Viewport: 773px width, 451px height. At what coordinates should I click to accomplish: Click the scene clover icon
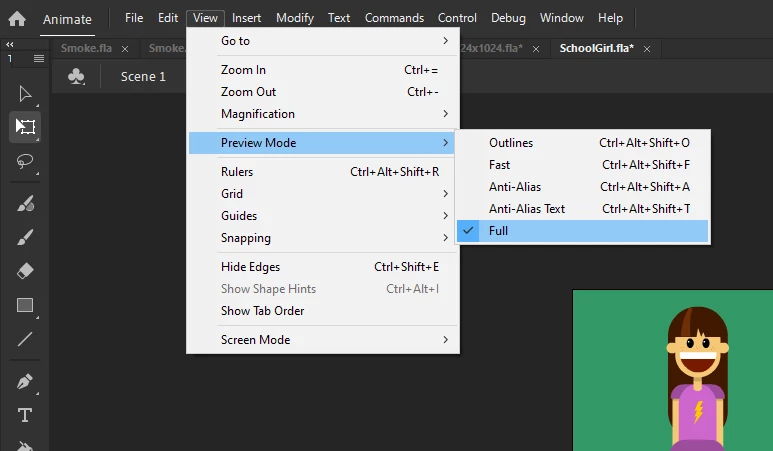point(76,76)
